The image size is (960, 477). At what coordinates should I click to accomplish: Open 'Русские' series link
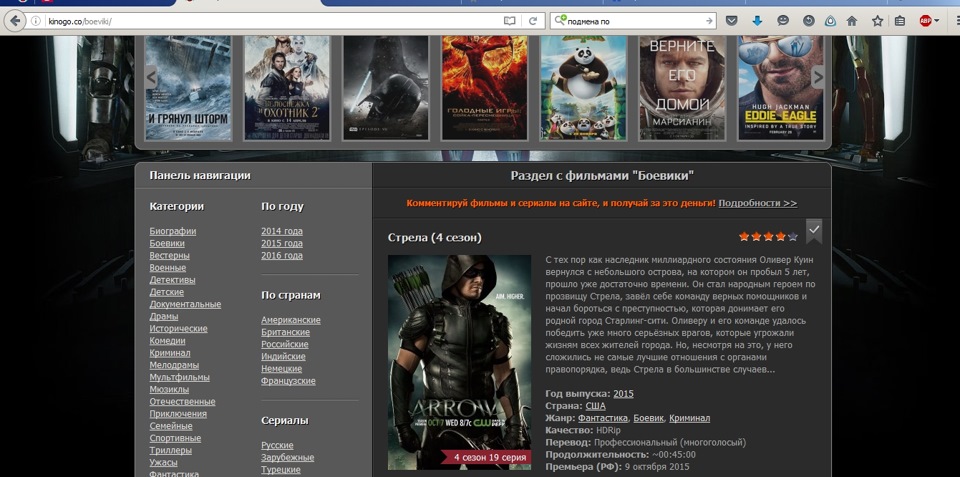277,445
